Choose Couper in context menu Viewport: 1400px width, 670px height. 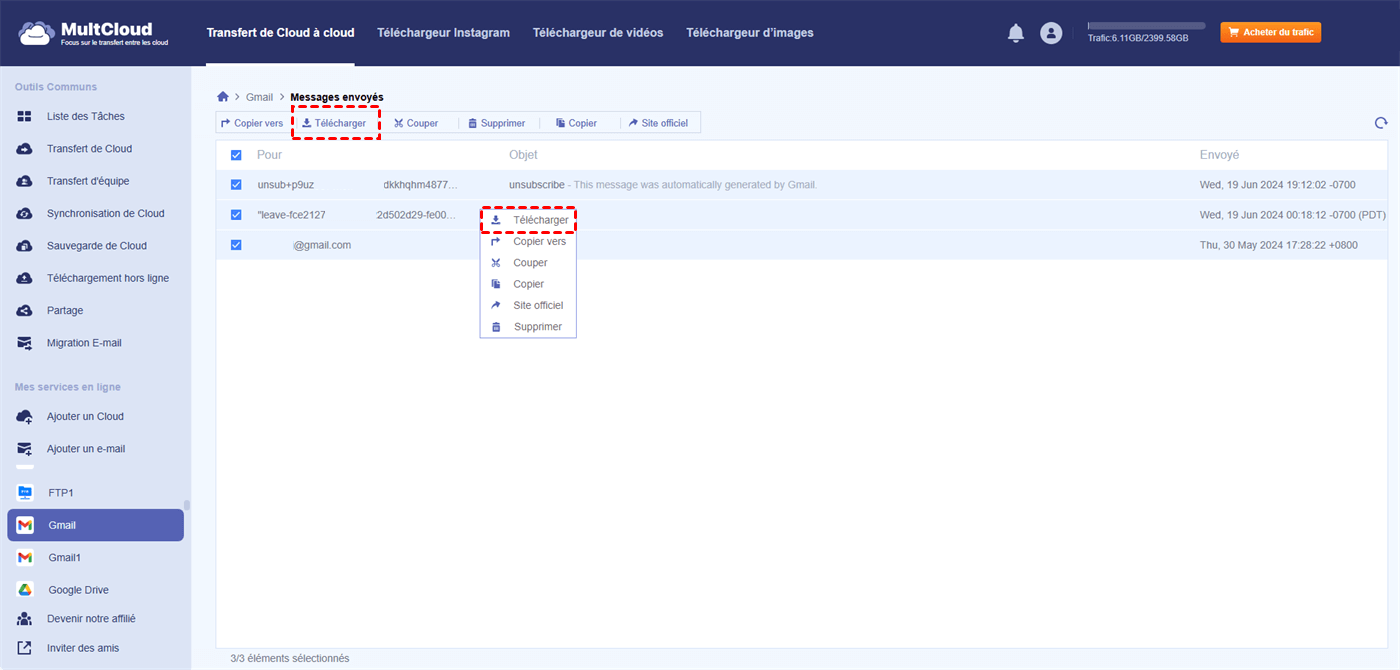tap(528, 263)
